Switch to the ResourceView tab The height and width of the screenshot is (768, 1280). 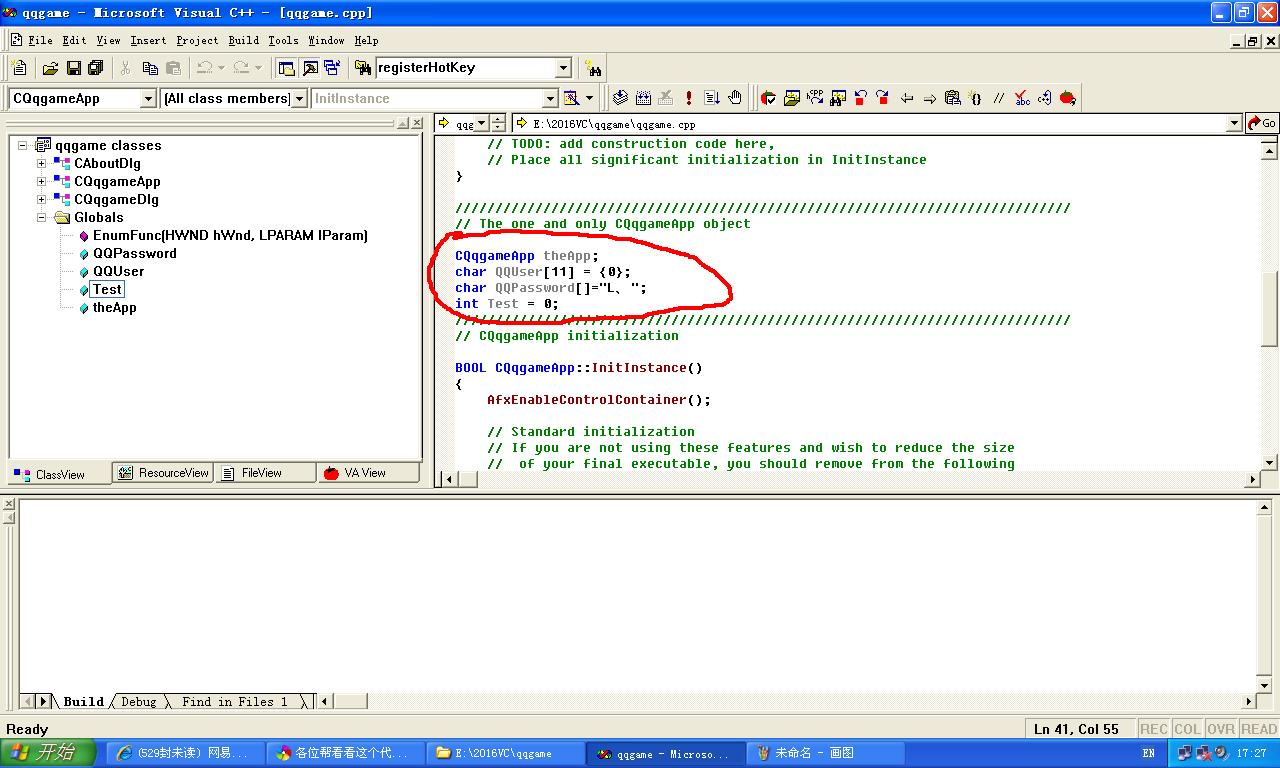click(x=163, y=473)
